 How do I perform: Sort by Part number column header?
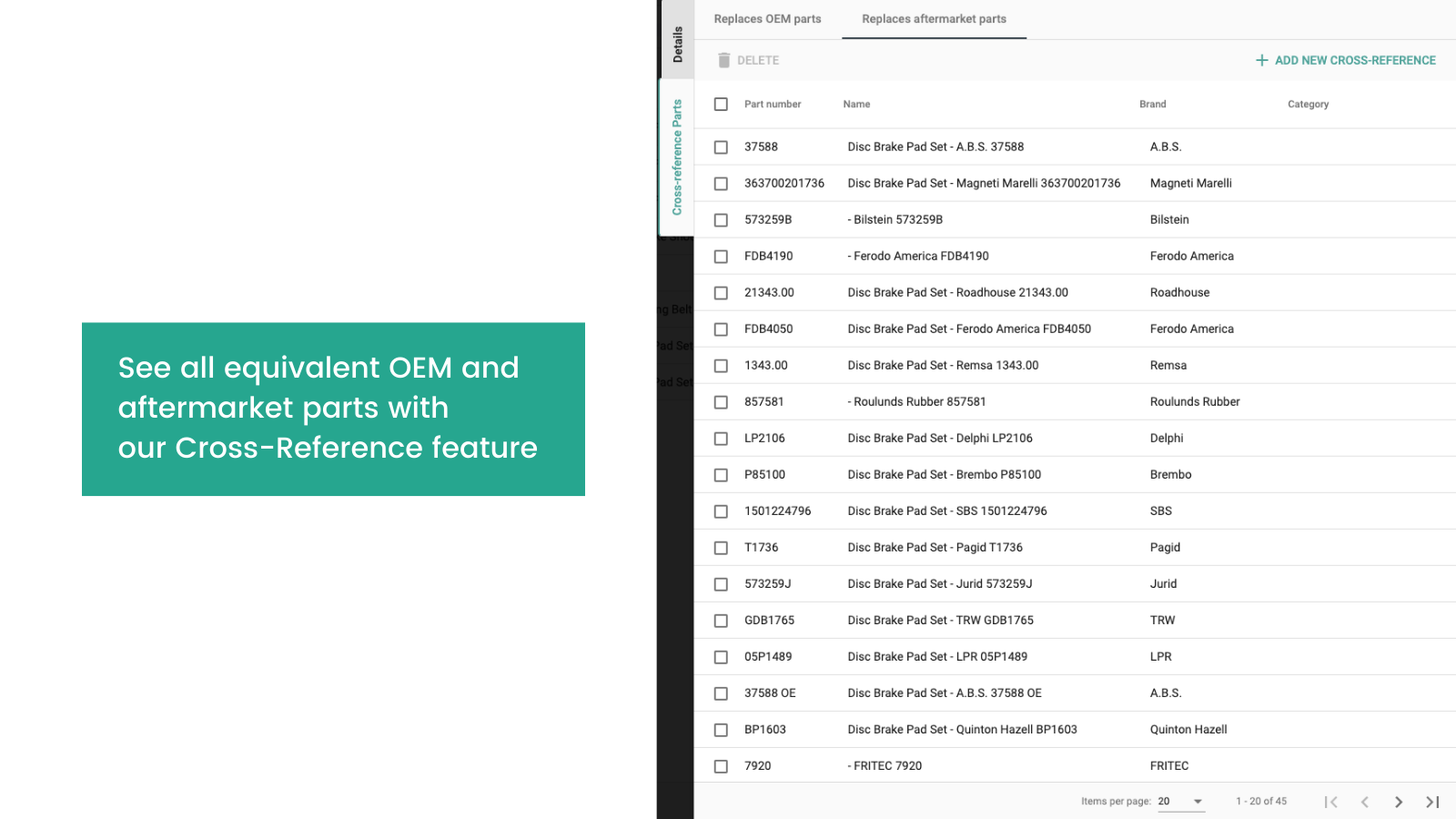(773, 104)
